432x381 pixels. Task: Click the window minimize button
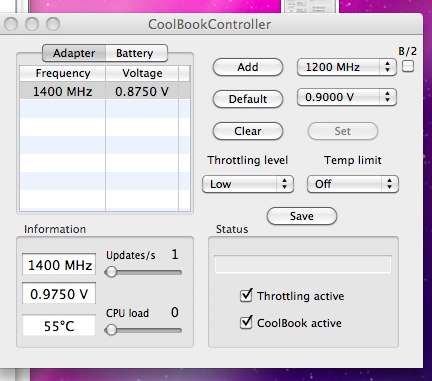click(32, 24)
